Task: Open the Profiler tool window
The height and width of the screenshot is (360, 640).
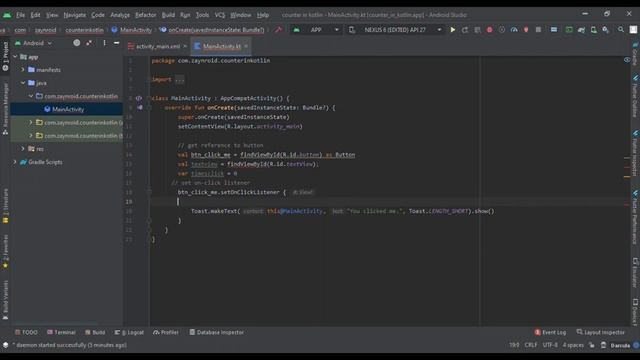Action: point(166,332)
